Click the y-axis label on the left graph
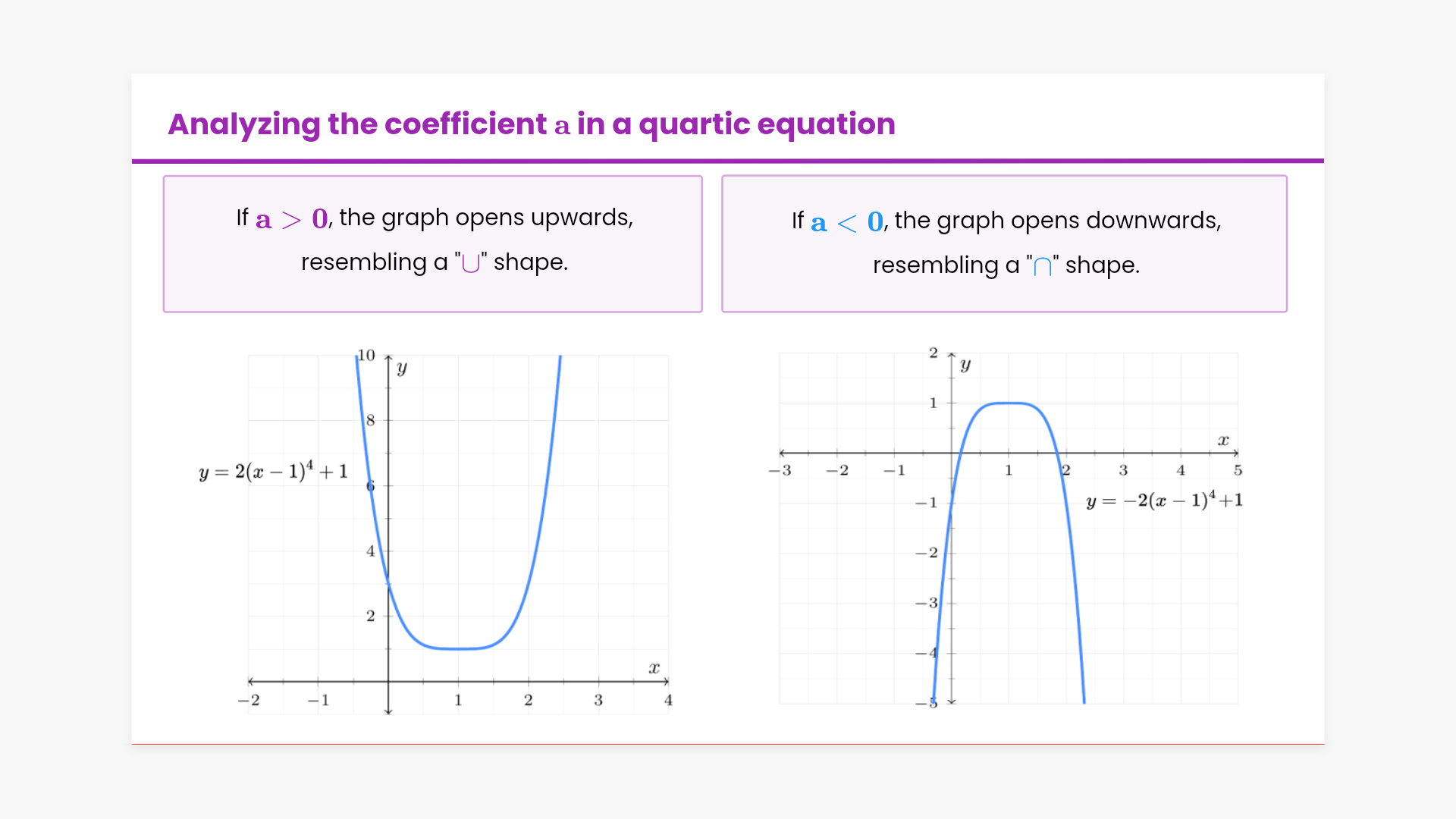 point(402,368)
